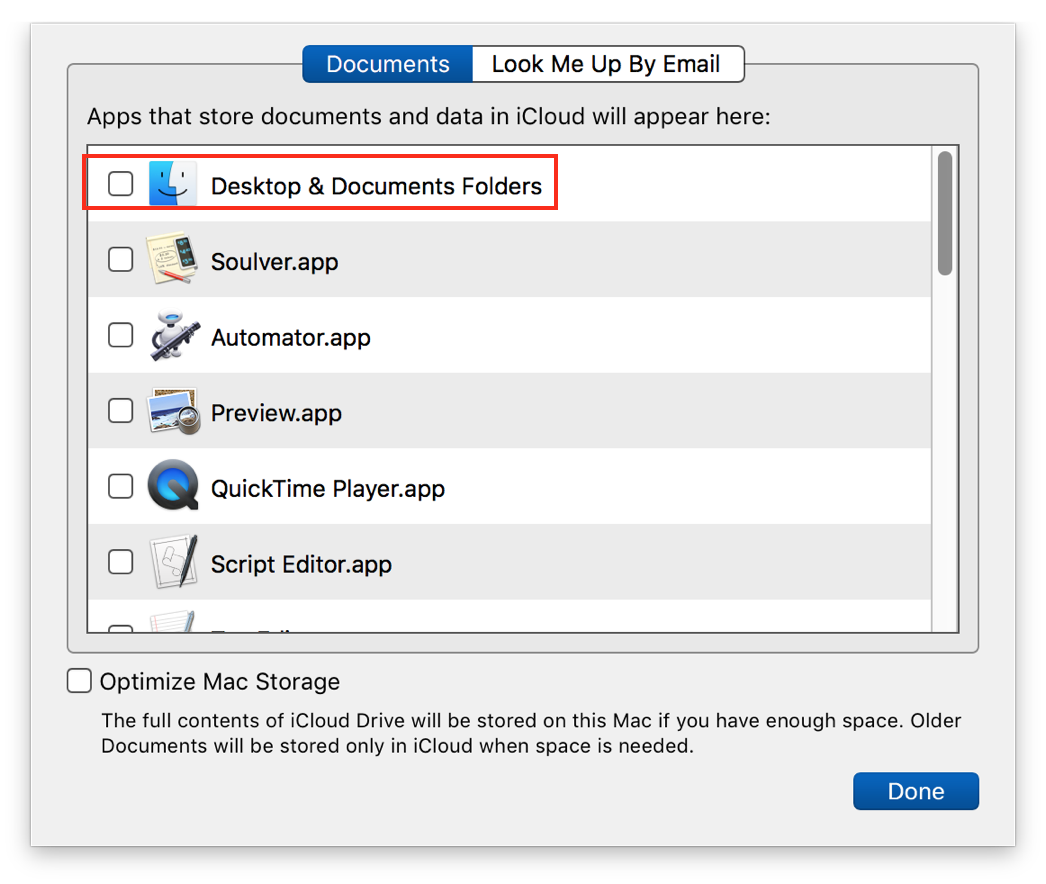Image resolution: width=1046 pixels, height=884 pixels.
Task: Tick the Automator.app checkbox
Action: pos(121,335)
